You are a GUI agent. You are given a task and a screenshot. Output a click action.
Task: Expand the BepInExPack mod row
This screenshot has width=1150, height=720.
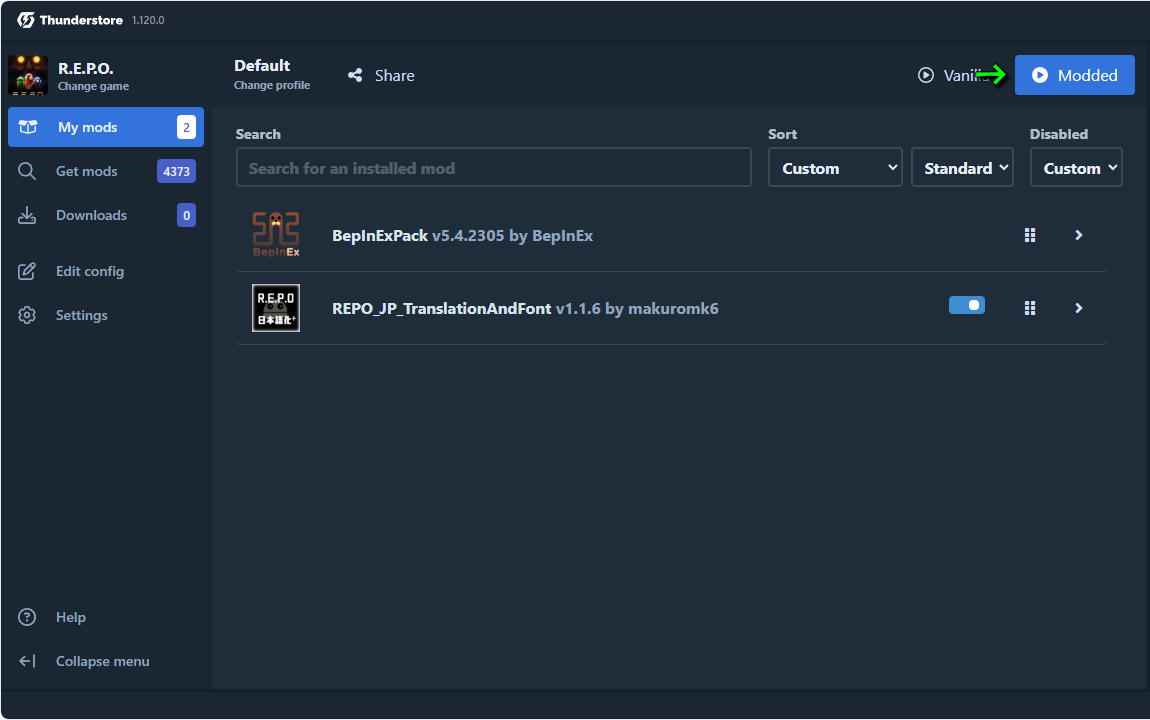1078,235
